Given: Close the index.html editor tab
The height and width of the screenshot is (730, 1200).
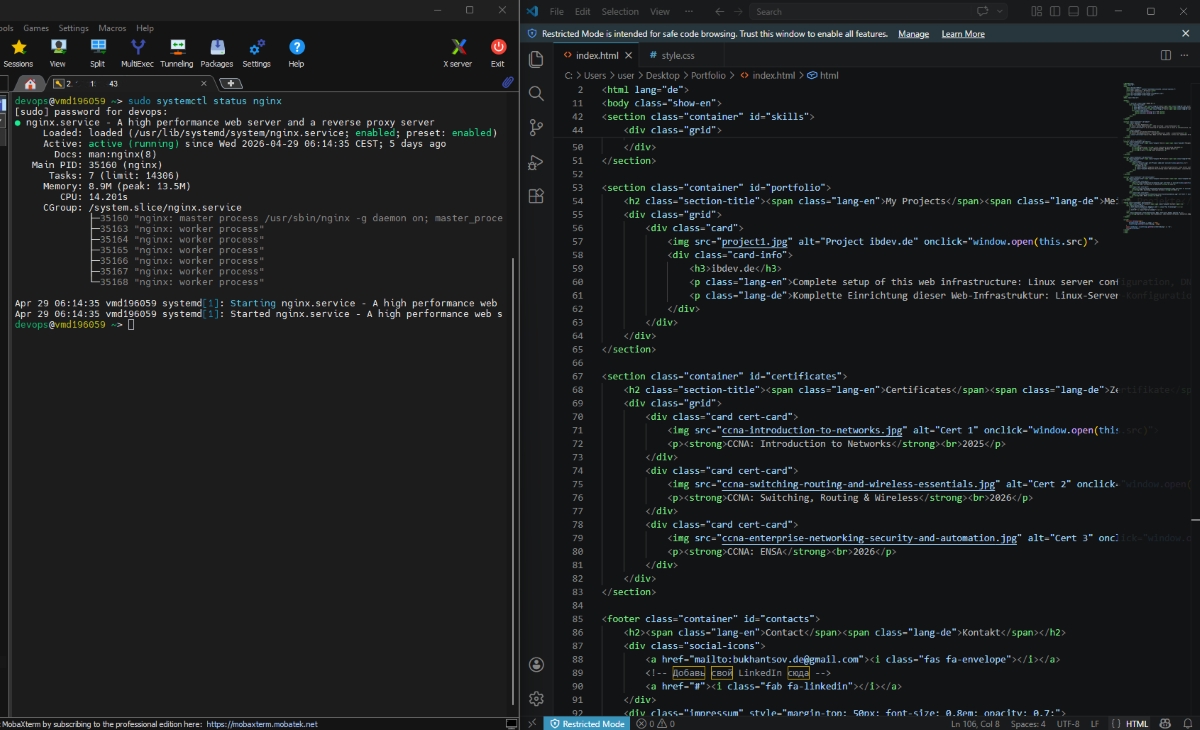Looking at the screenshot, I should [630, 55].
